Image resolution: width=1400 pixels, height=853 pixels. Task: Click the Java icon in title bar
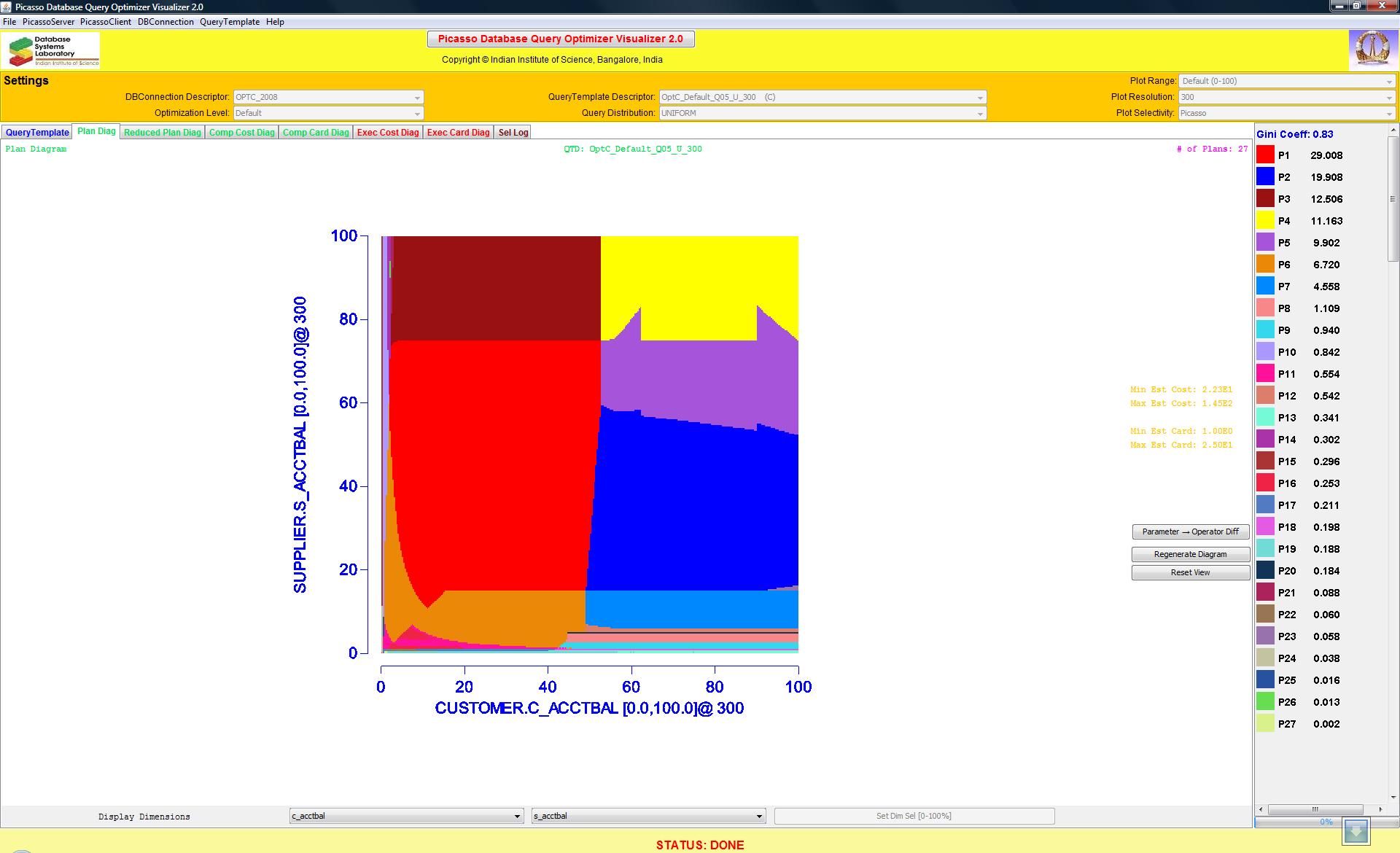pos(7,7)
